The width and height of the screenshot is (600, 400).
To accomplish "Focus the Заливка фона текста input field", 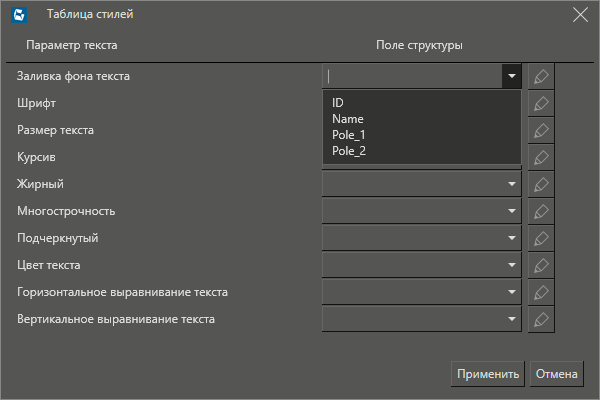I will click(412, 76).
